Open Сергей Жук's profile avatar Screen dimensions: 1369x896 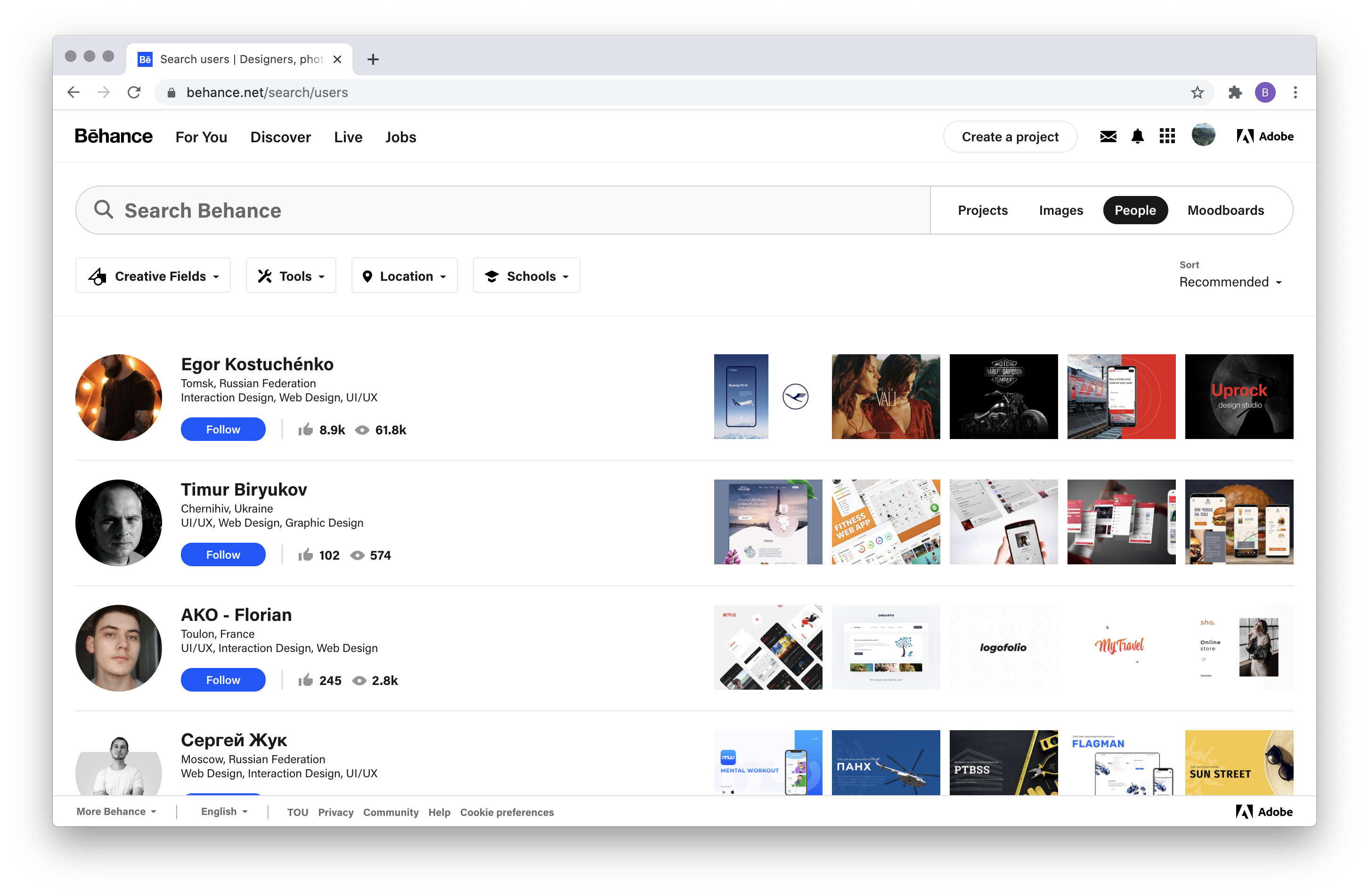point(119,763)
